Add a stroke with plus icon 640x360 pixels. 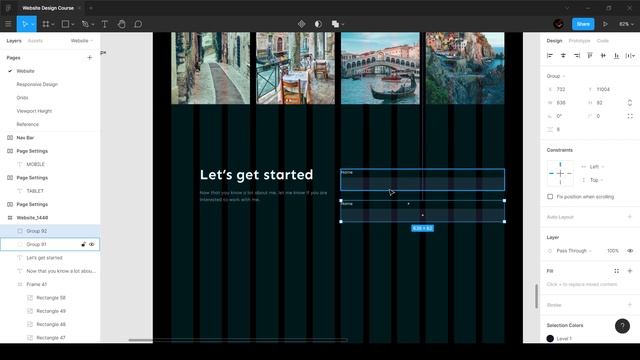[630, 305]
